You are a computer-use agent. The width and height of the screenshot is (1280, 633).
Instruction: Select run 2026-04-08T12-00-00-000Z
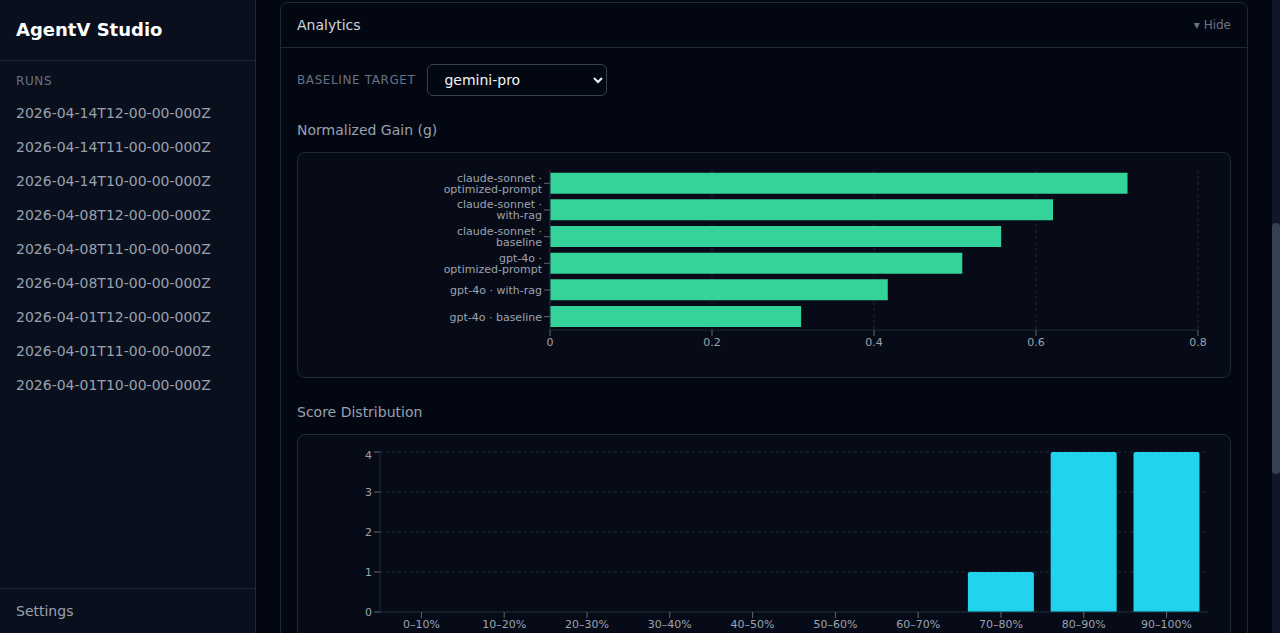pos(113,215)
